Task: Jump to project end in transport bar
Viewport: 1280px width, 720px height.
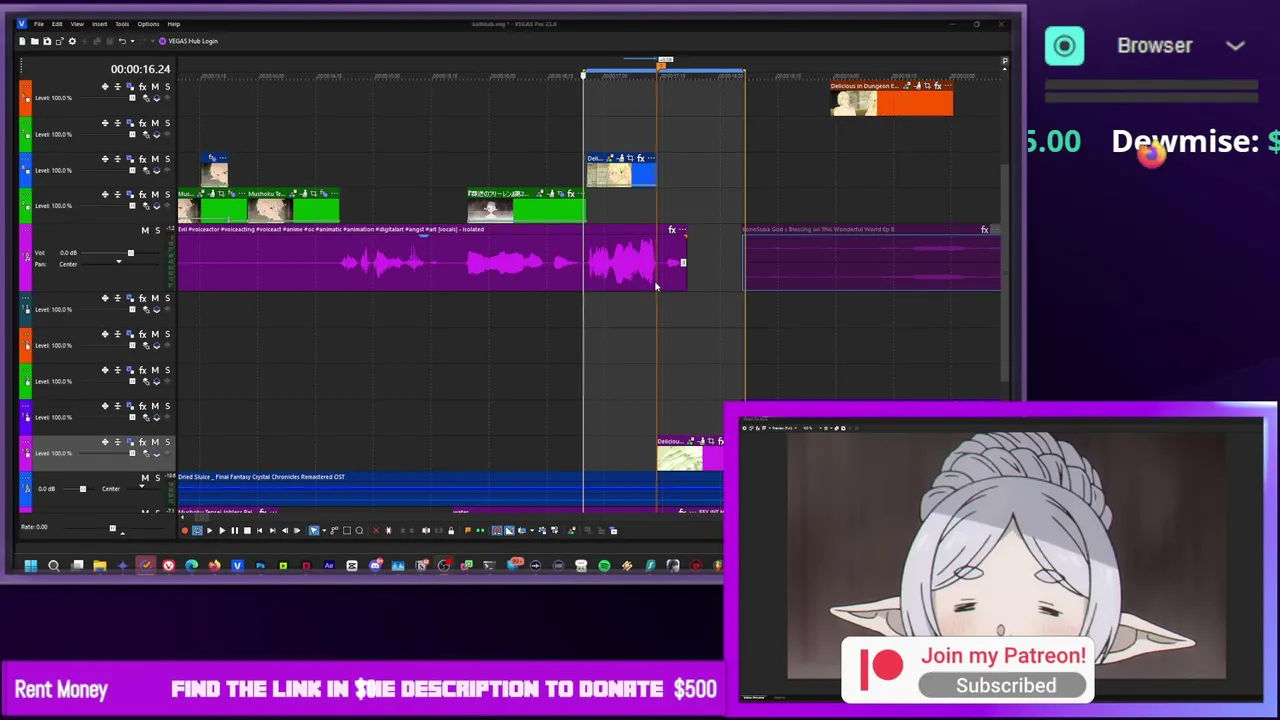Action: 272,531
